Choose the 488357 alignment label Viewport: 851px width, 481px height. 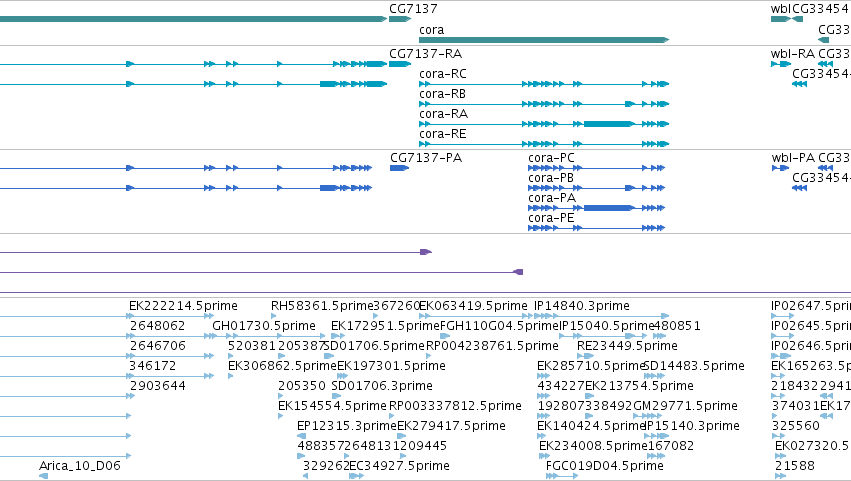coord(320,447)
